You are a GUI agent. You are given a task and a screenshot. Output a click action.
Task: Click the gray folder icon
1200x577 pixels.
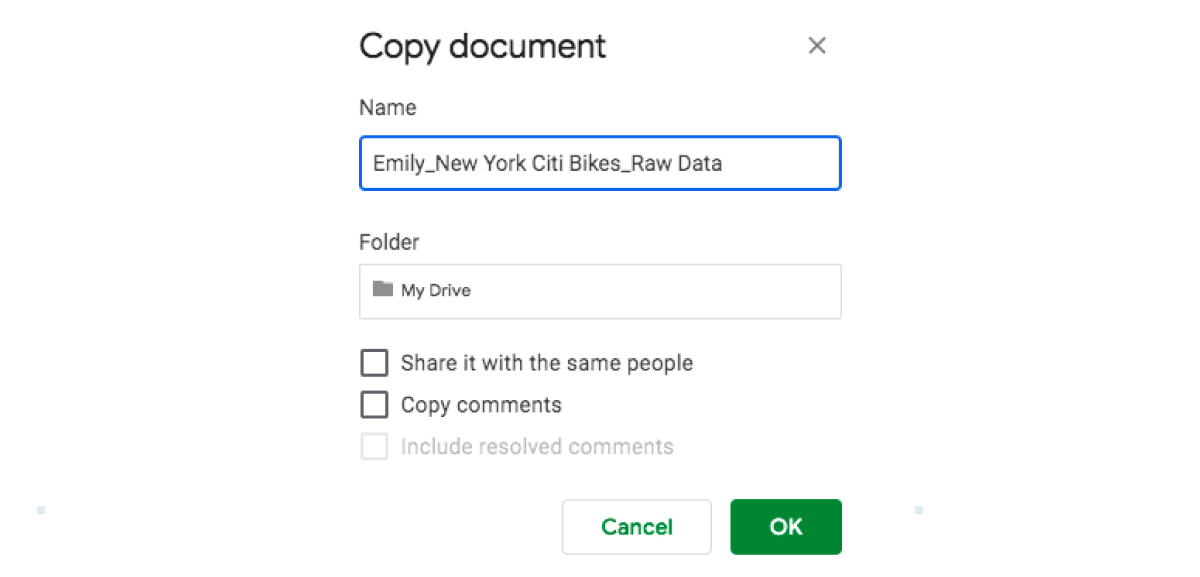point(382,290)
